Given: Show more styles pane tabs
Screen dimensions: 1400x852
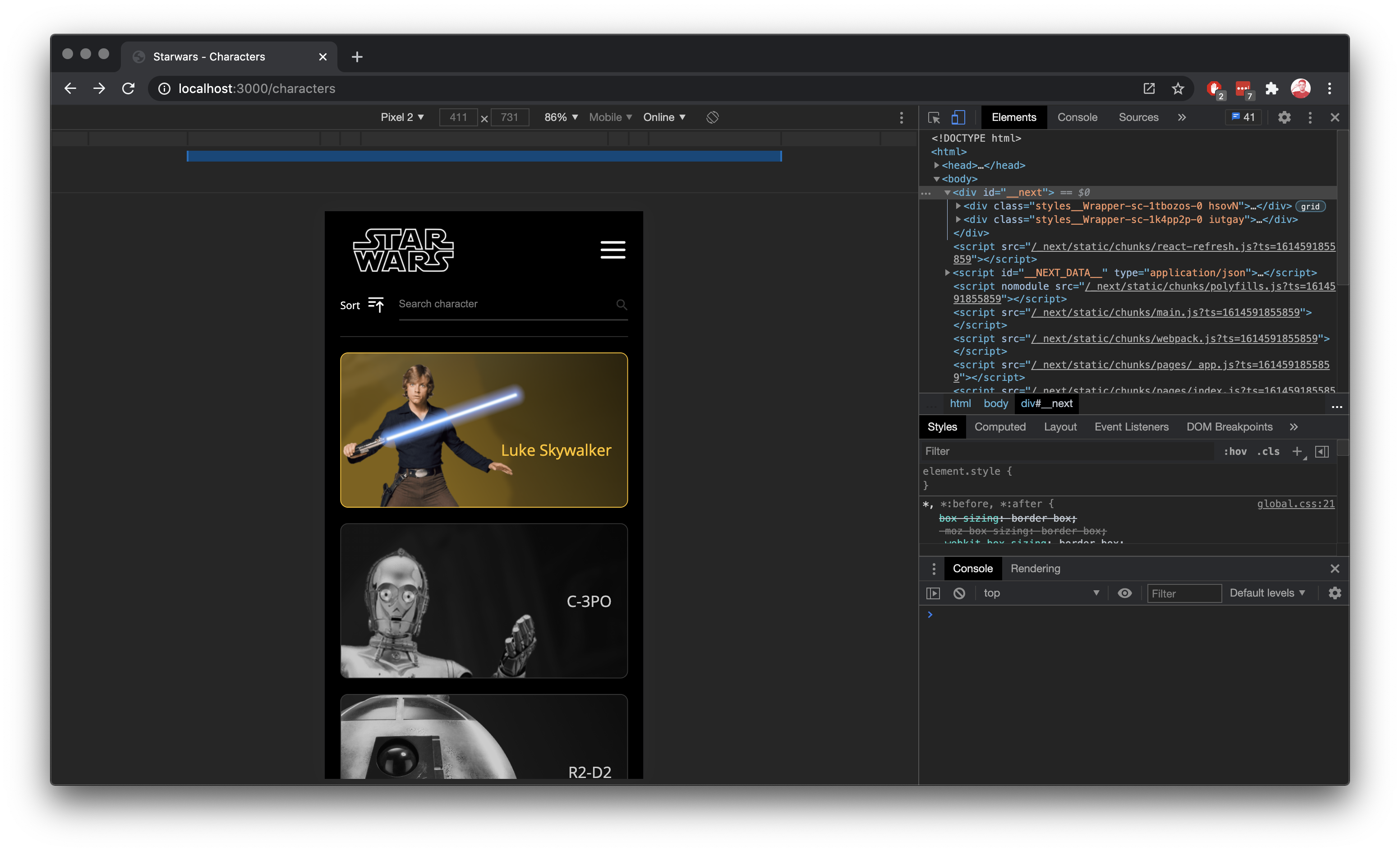Looking at the screenshot, I should point(1293,427).
